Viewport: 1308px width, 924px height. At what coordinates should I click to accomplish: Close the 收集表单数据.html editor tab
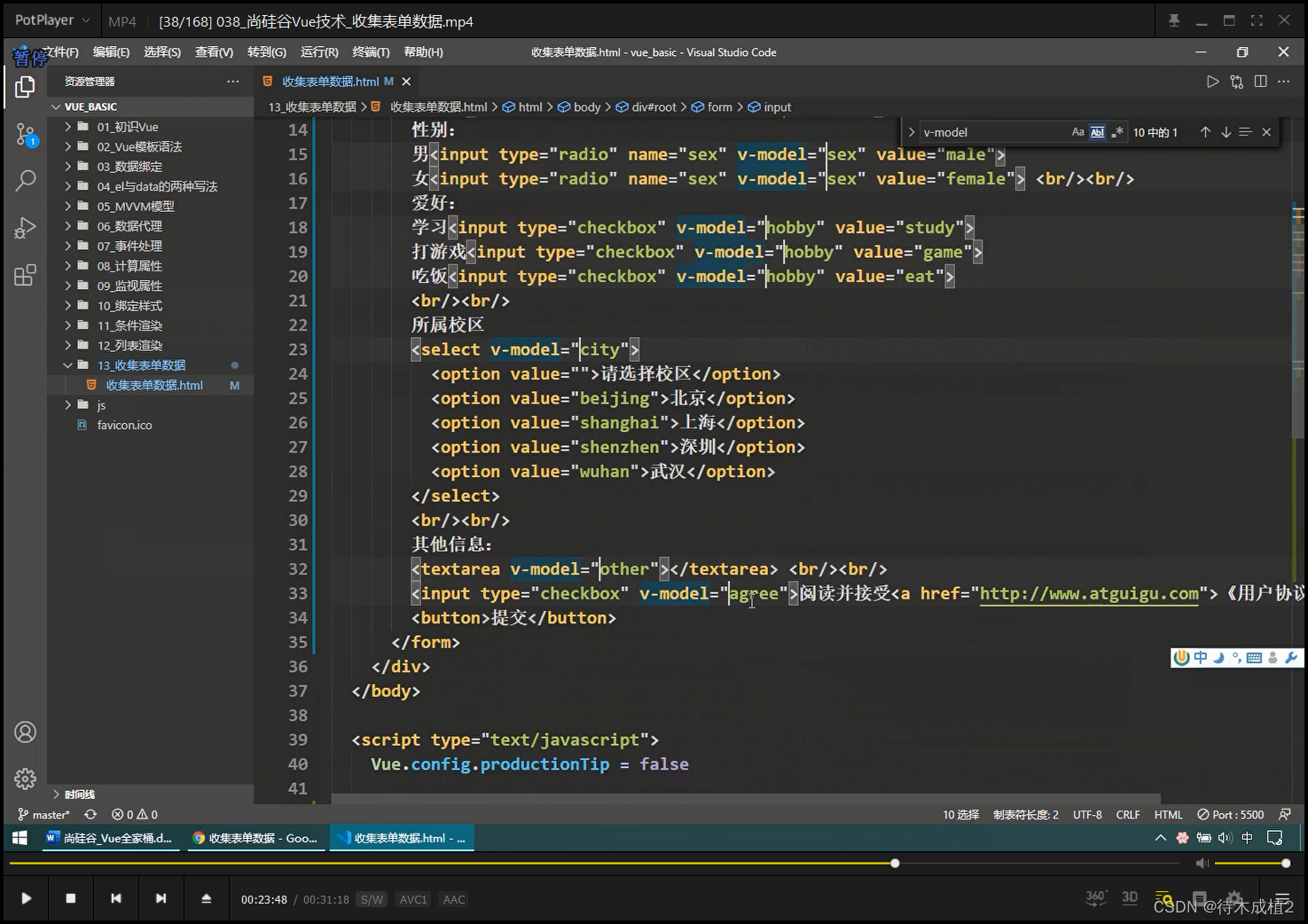click(x=406, y=82)
